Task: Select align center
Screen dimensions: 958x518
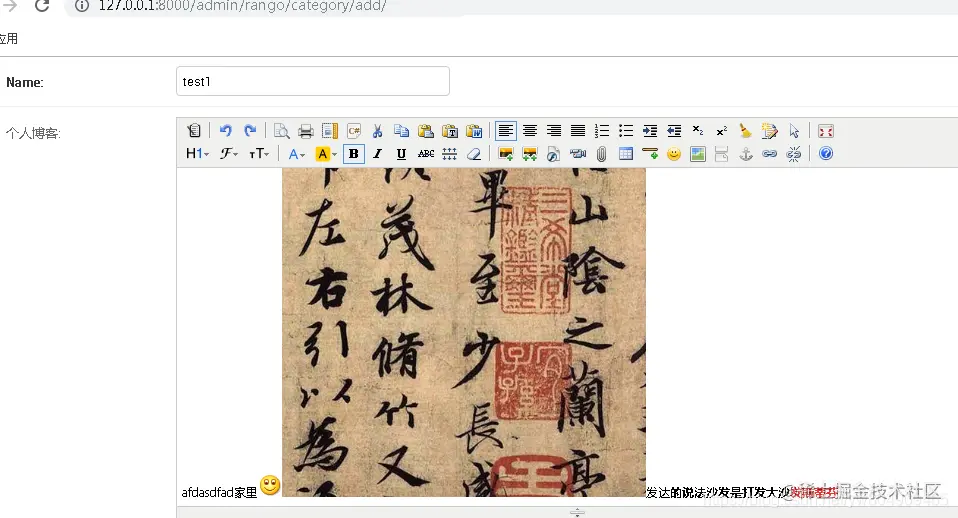Action: pos(530,131)
